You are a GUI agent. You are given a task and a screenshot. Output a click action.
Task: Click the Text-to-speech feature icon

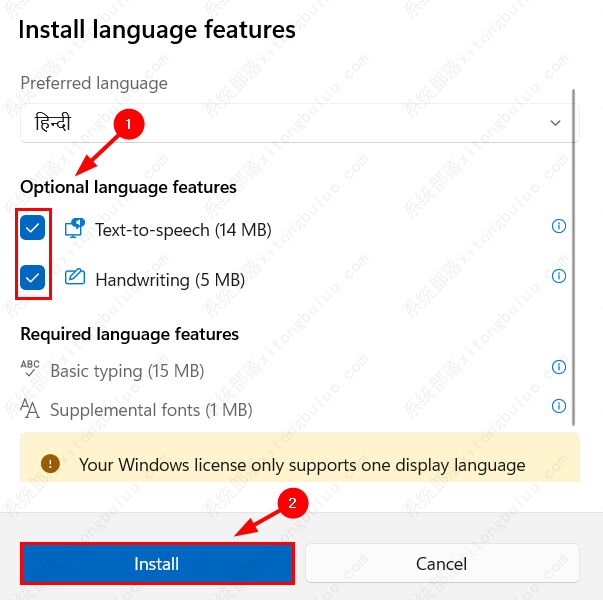coord(75,228)
